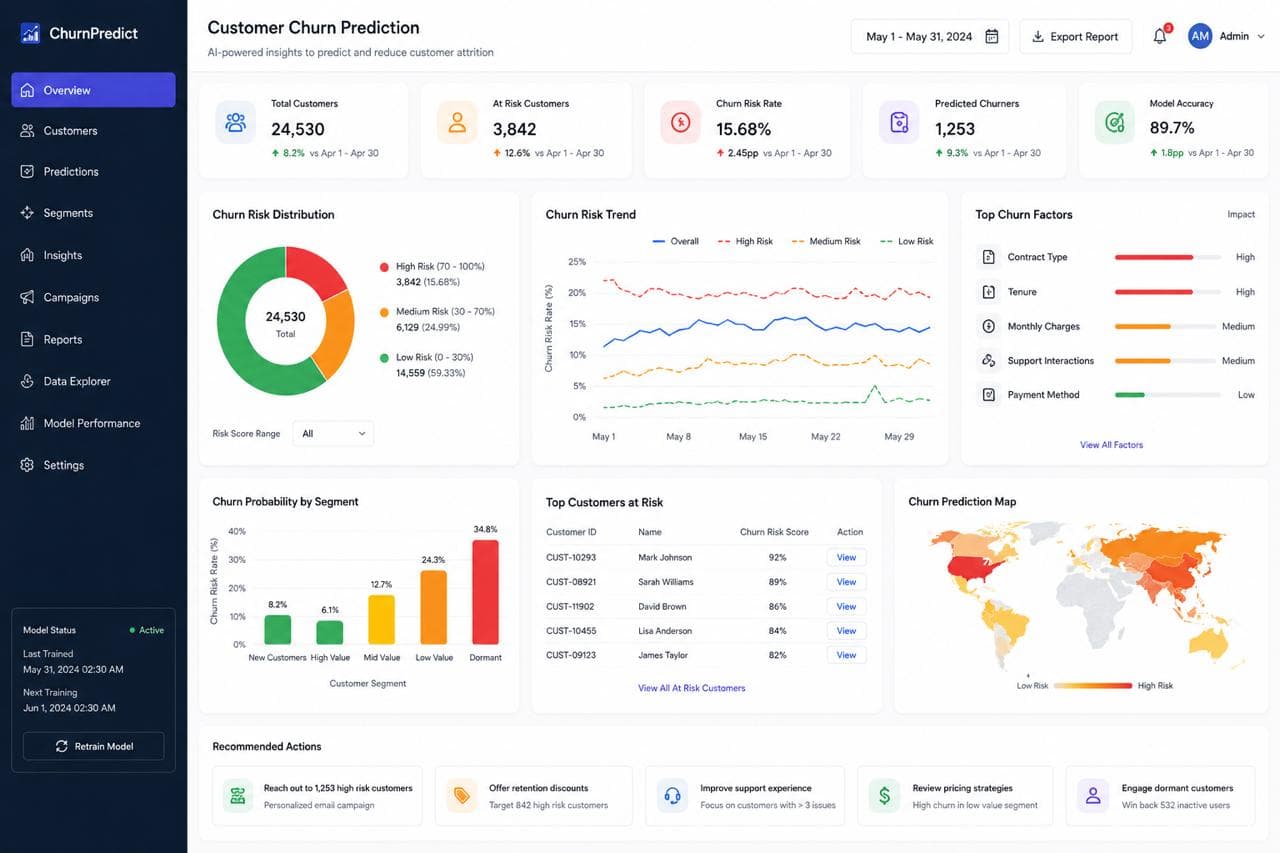This screenshot has width=1280, height=853.
Task: Click the Model Accuracy target icon
Action: tap(1114, 123)
